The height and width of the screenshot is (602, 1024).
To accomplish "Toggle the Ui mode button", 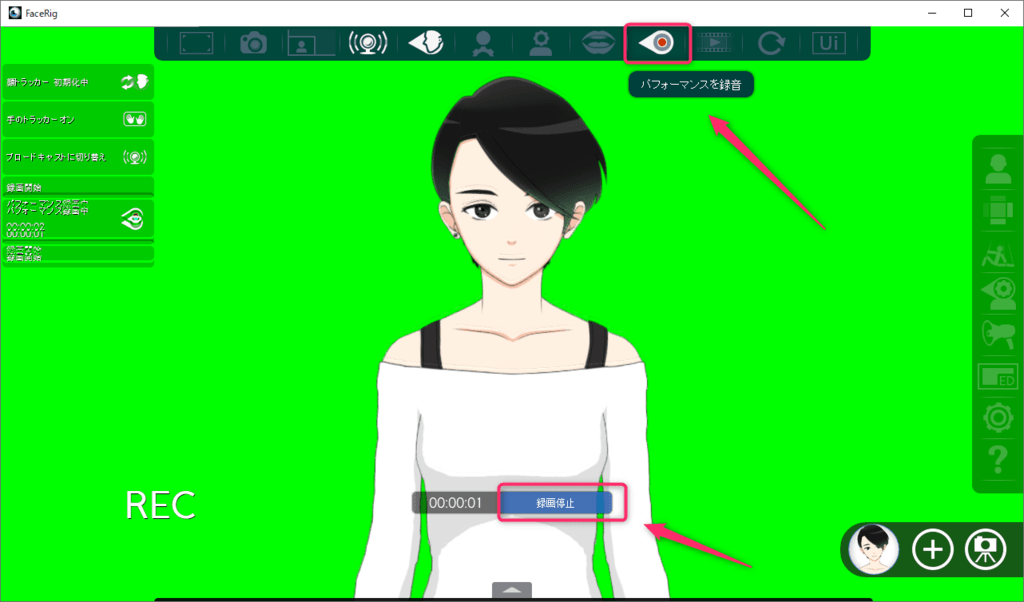I will pos(829,43).
